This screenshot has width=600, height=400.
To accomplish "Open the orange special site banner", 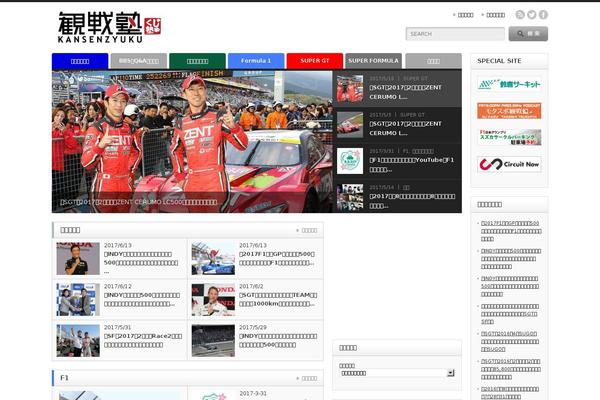I will (509, 111).
